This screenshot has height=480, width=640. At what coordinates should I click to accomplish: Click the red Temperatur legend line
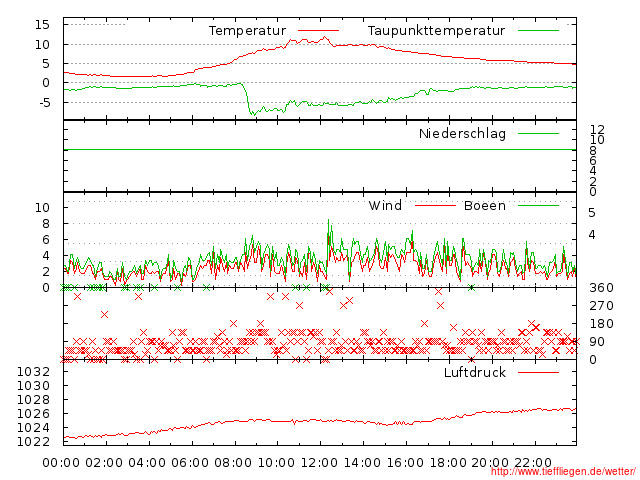pos(318,31)
